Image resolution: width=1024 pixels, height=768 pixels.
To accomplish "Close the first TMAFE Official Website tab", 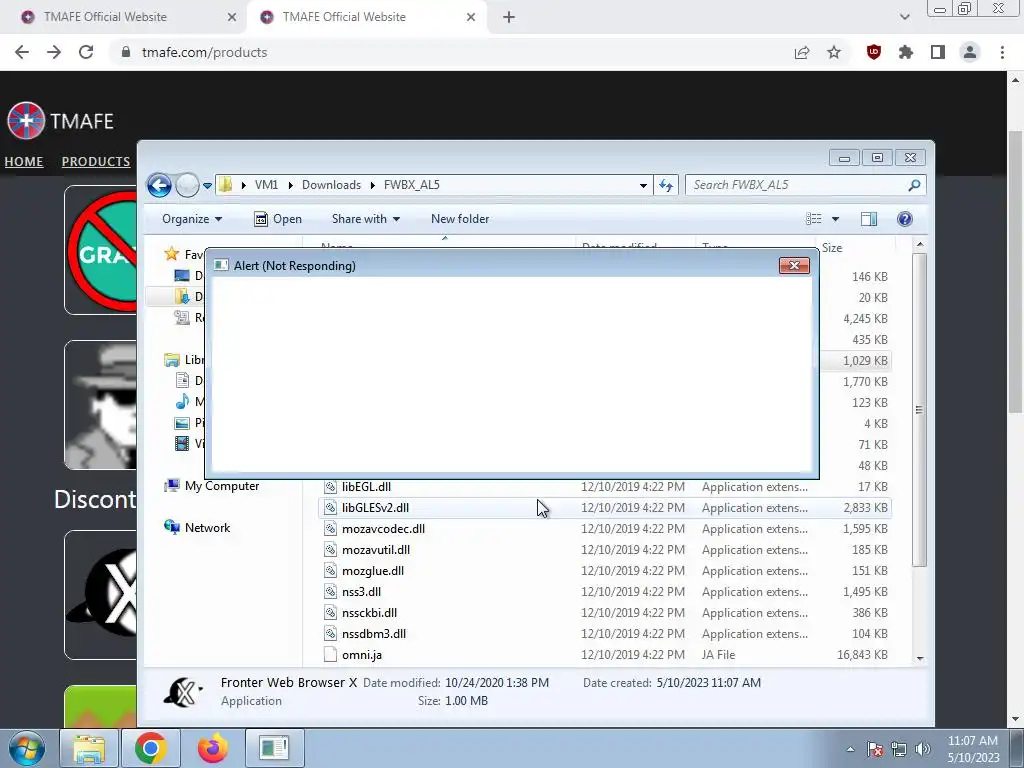I will click(232, 17).
